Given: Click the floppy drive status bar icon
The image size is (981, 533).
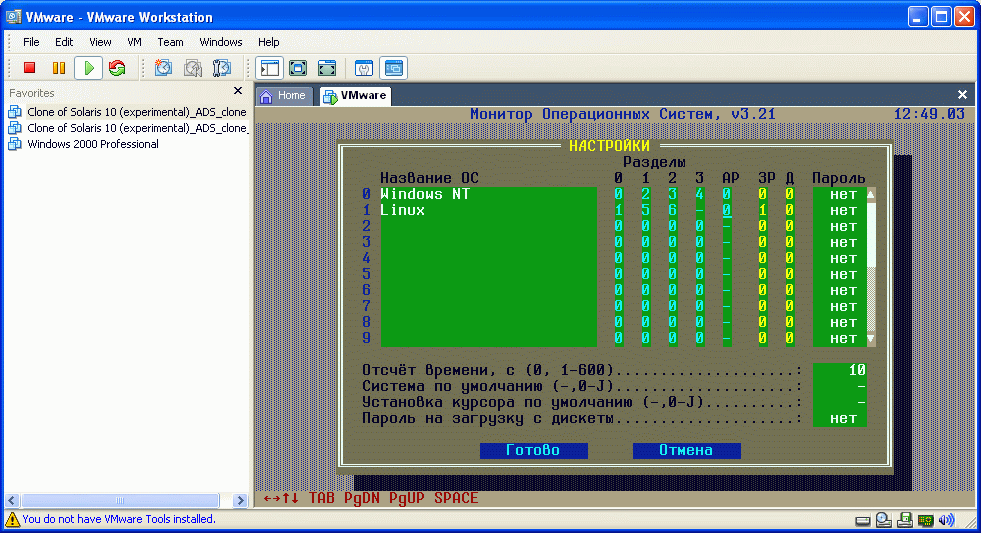Looking at the screenshot, I should point(905,520).
